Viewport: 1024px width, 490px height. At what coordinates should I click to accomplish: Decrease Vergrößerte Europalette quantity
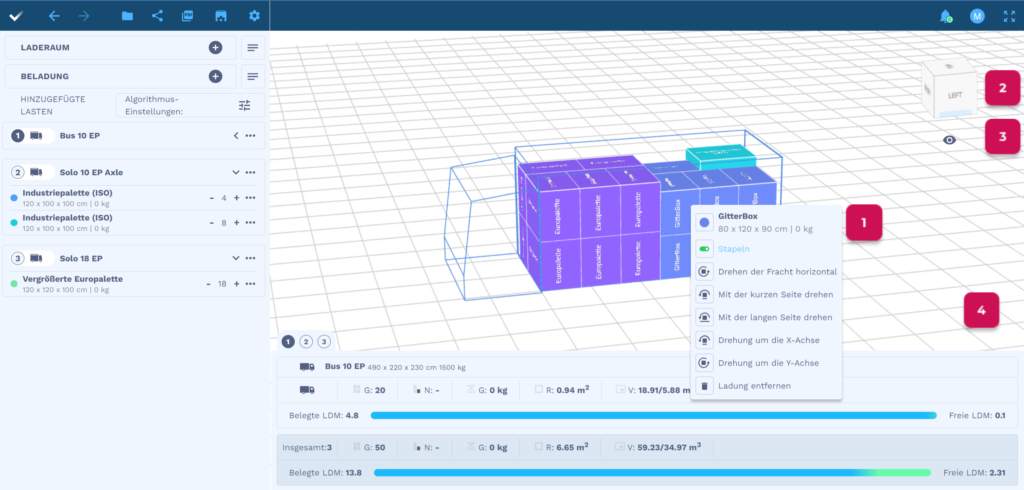[x=208, y=284]
